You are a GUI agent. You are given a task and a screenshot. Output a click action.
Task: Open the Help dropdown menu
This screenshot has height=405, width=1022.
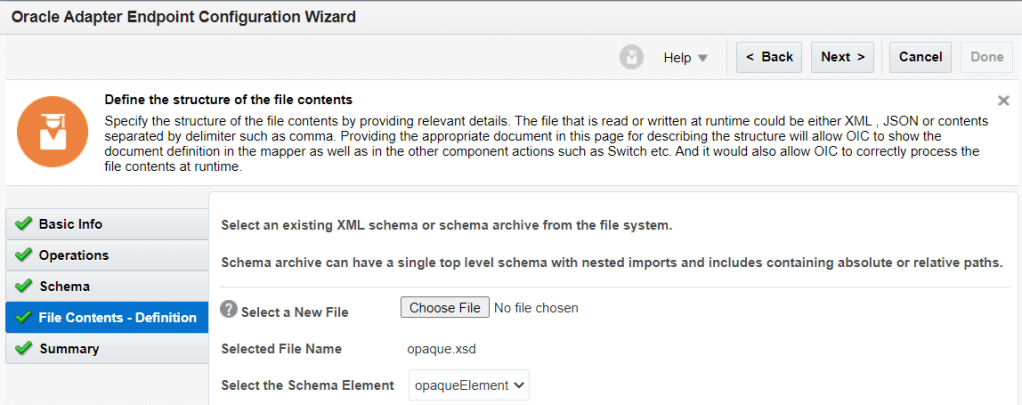(685, 57)
